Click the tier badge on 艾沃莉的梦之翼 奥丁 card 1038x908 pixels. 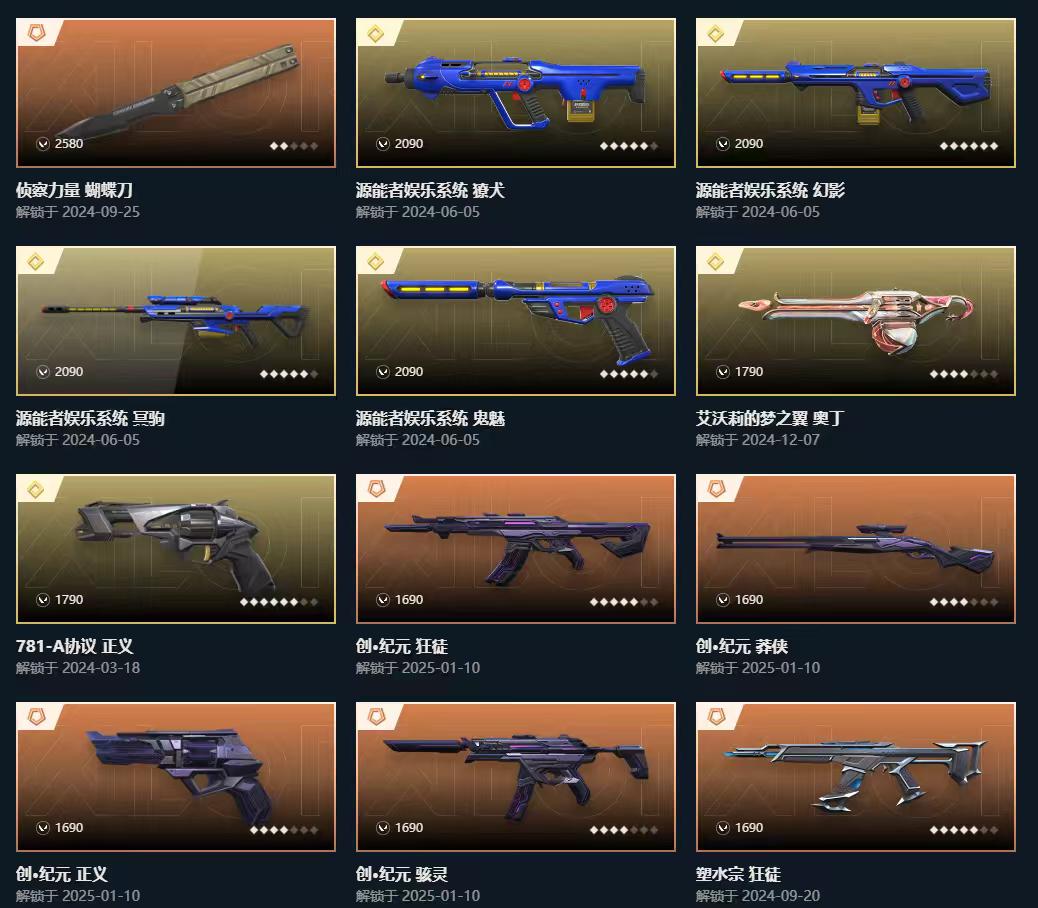tap(716, 261)
